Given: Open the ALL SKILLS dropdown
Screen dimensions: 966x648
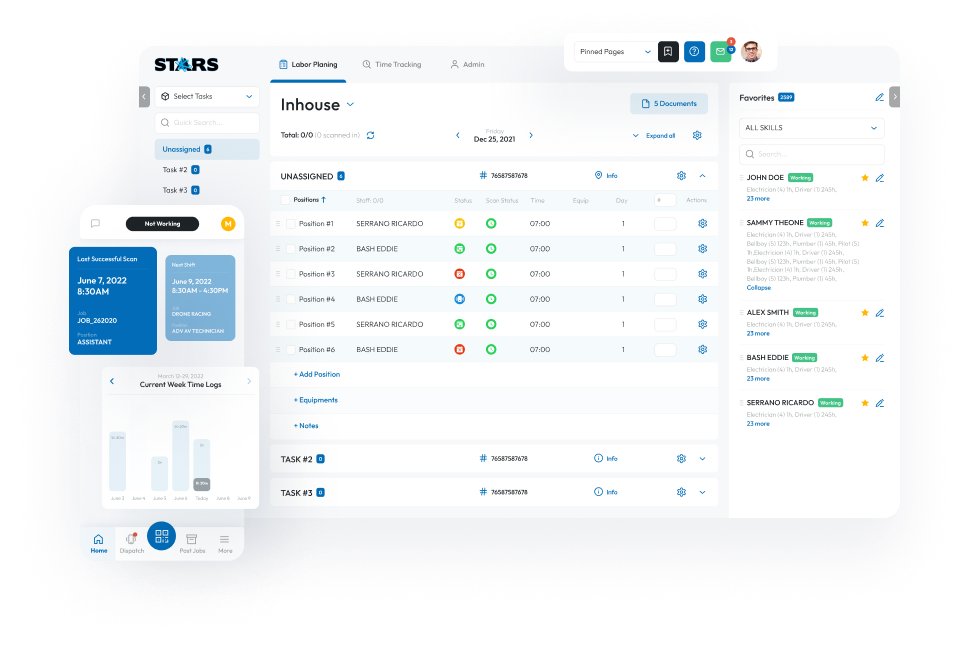Looking at the screenshot, I should coord(811,128).
